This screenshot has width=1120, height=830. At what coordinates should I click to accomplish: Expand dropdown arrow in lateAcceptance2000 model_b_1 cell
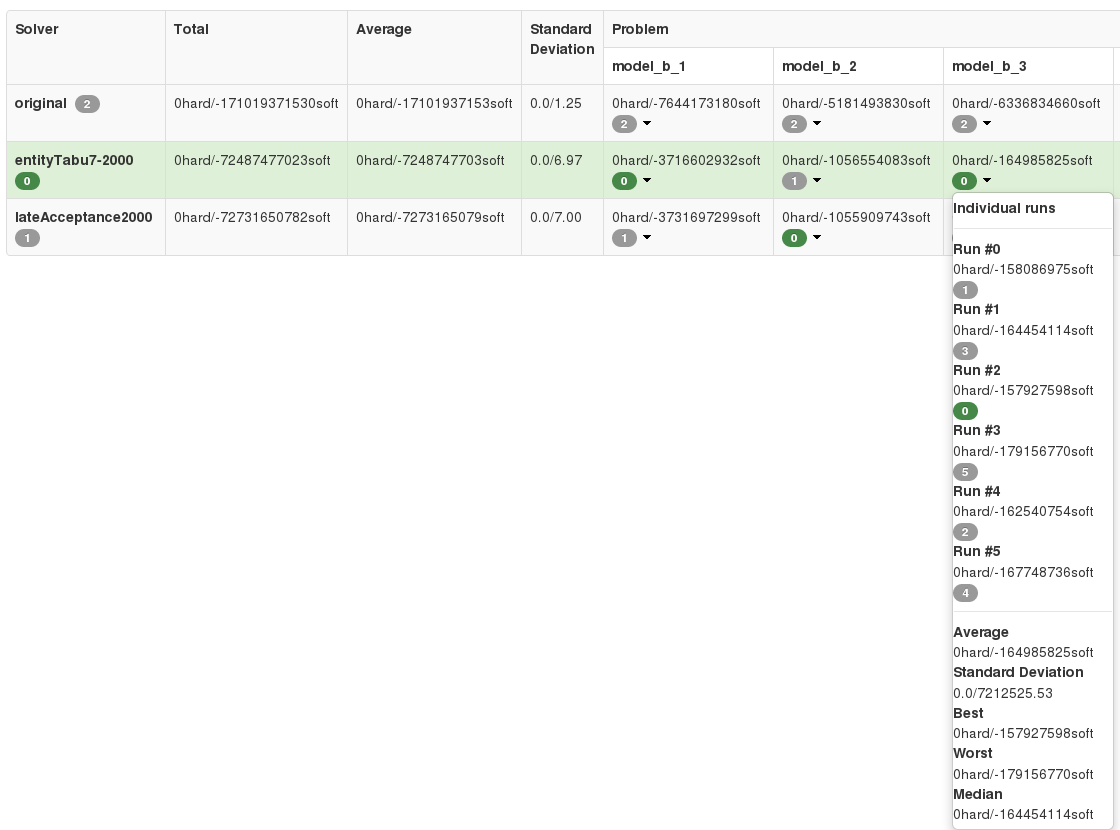(x=646, y=238)
